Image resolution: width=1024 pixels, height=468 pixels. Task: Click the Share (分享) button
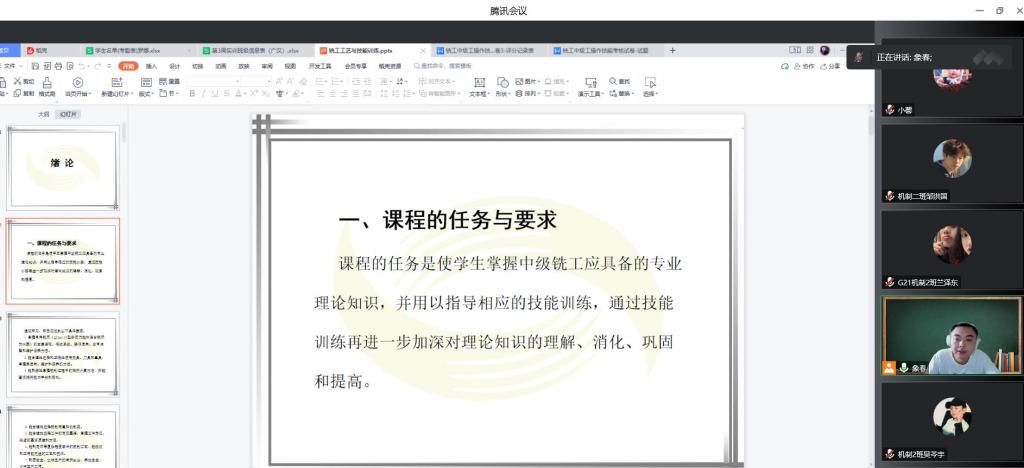[830, 66]
